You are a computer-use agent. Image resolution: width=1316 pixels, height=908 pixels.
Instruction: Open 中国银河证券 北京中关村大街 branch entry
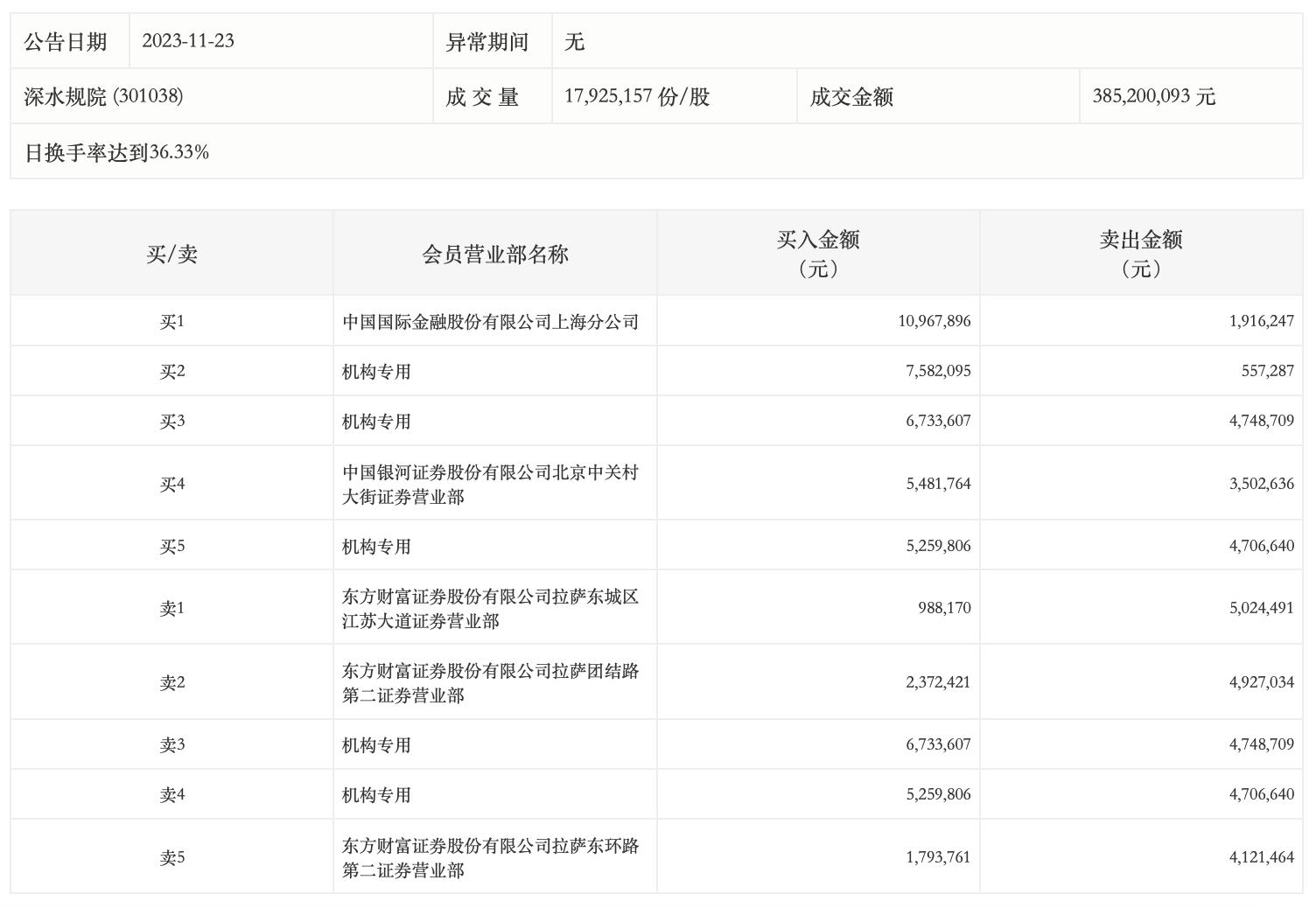(x=490, y=485)
